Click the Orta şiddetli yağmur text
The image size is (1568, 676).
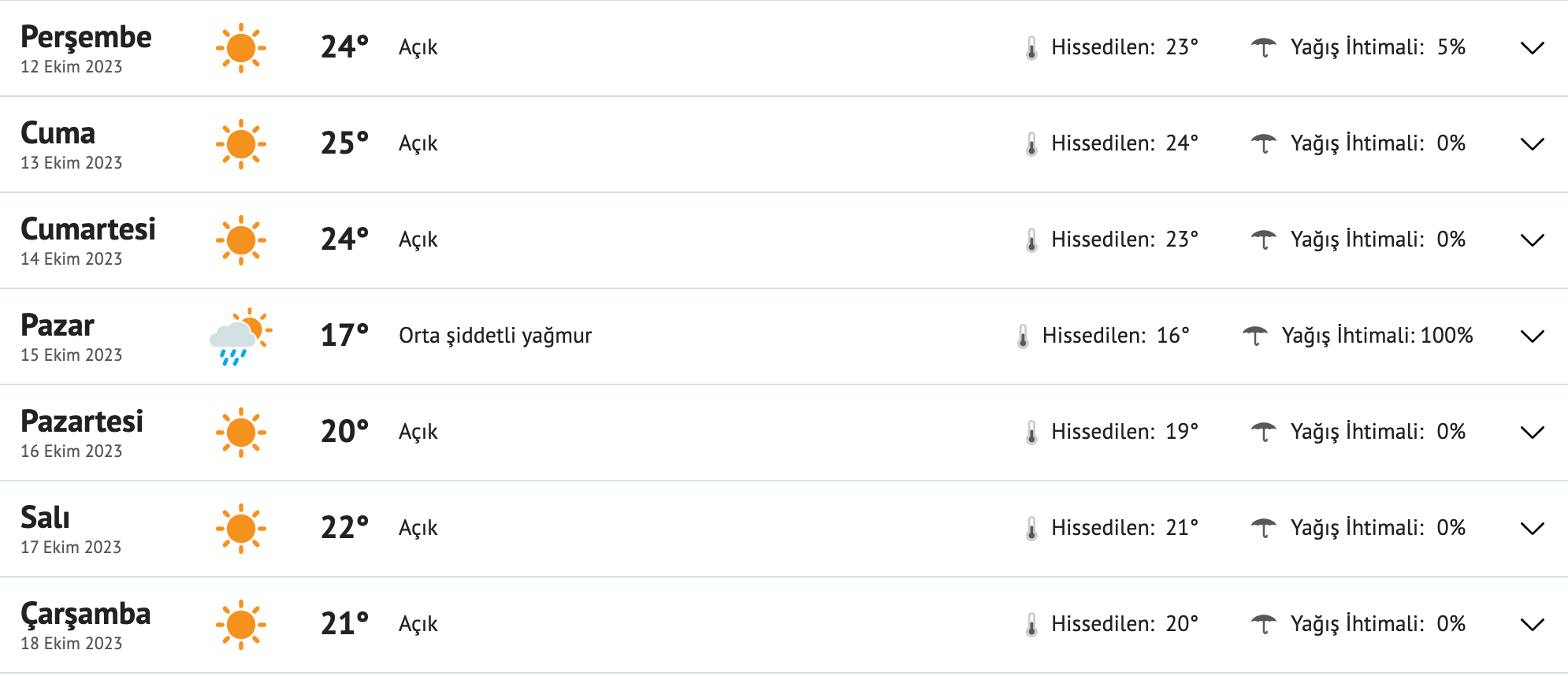496,334
